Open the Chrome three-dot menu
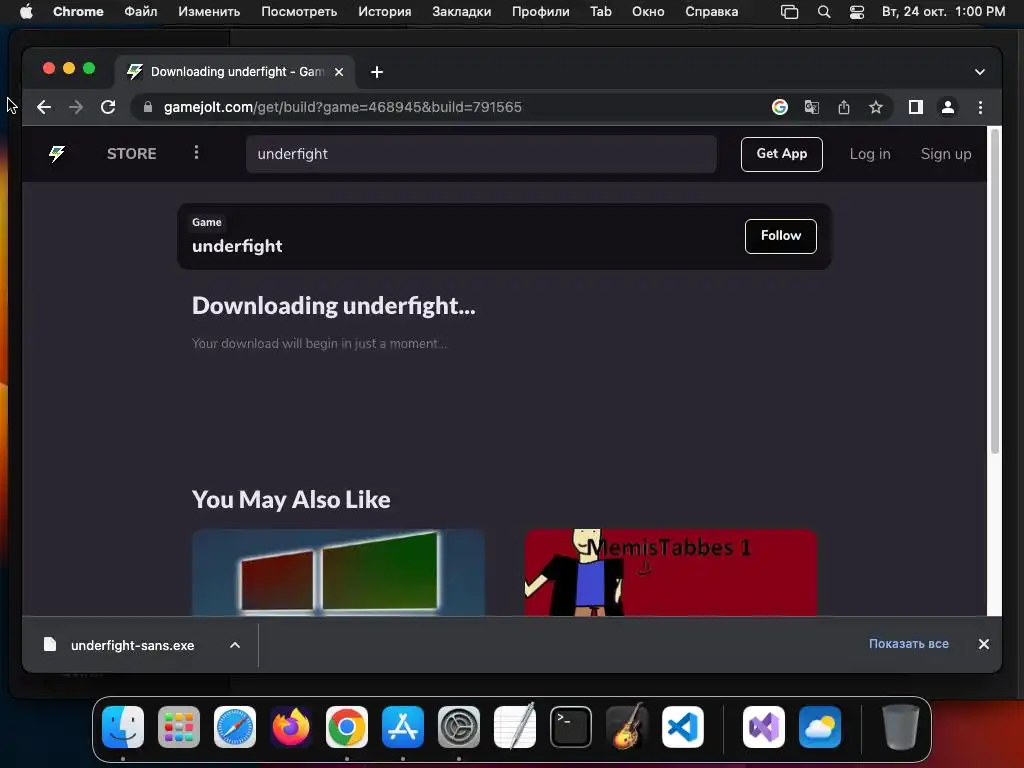The width and height of the screenshot is (1024, 768). [x=980, y=107]
